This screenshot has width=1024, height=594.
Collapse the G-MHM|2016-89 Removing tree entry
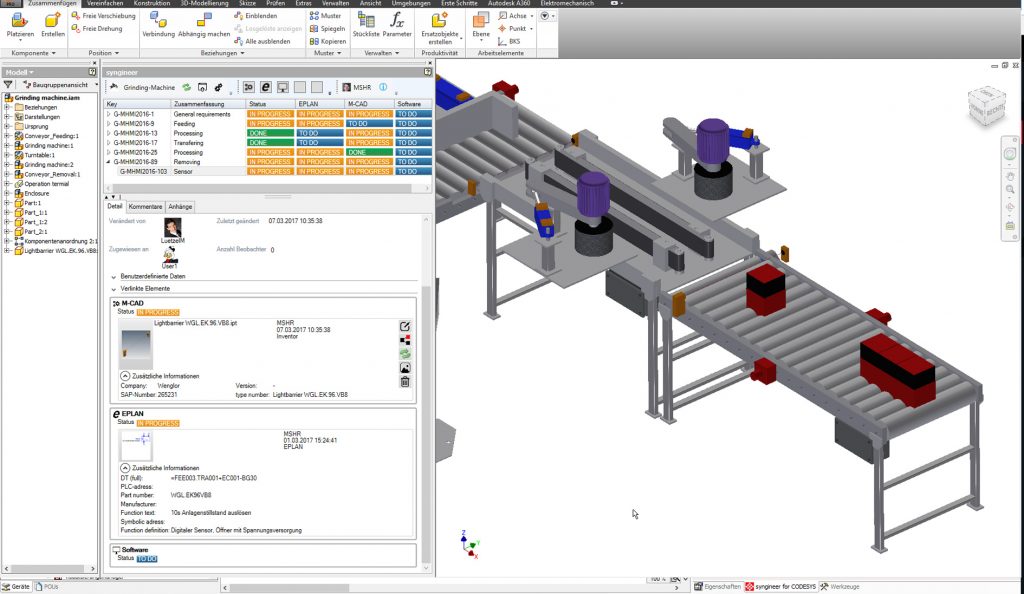(106, 162)
